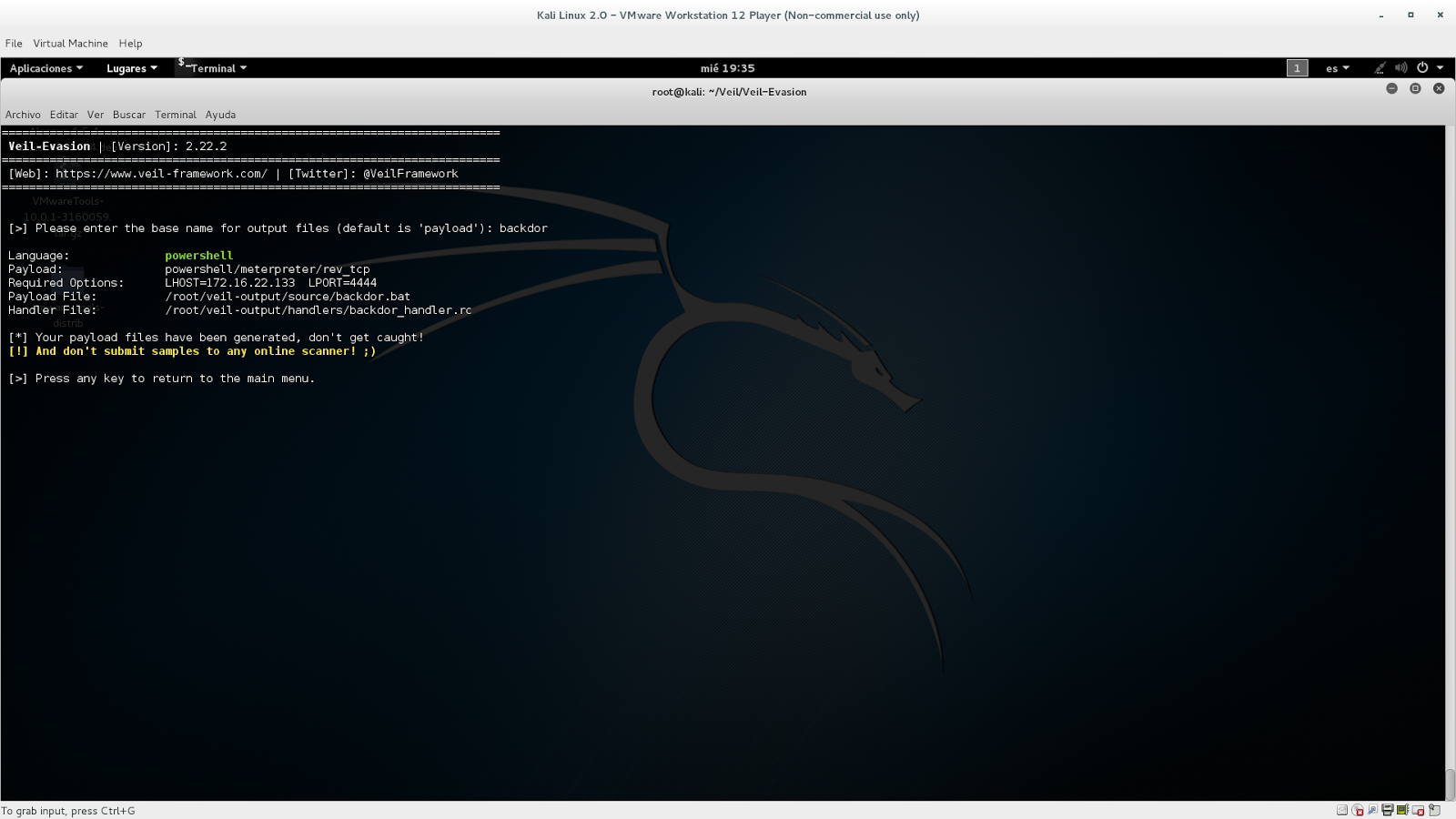Open the Ver menu in the terminal
The width and height of the screenshot is (1456, 819).
tap(96, 115)
